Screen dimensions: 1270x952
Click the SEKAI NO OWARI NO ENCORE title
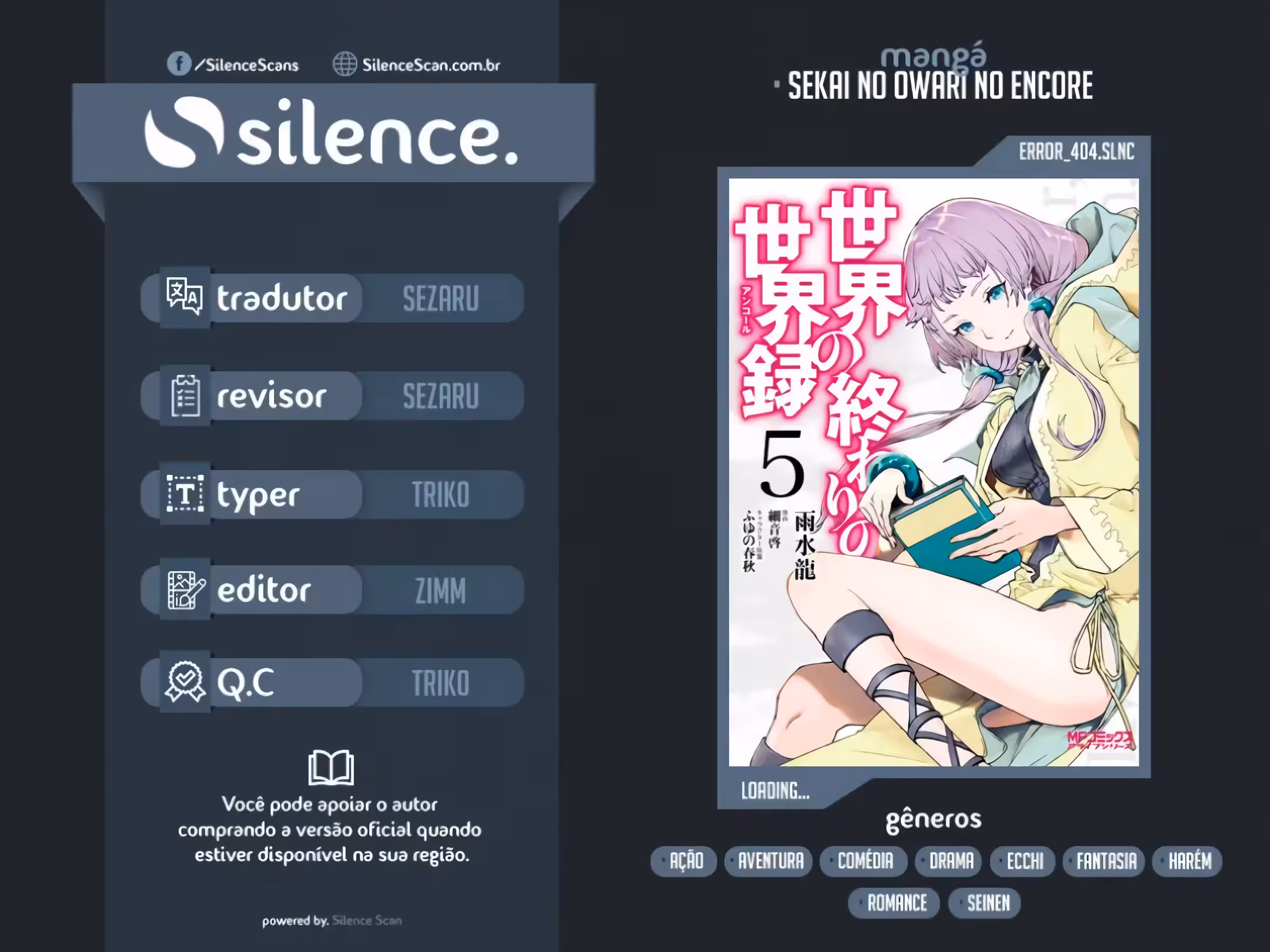click(940, 86)
